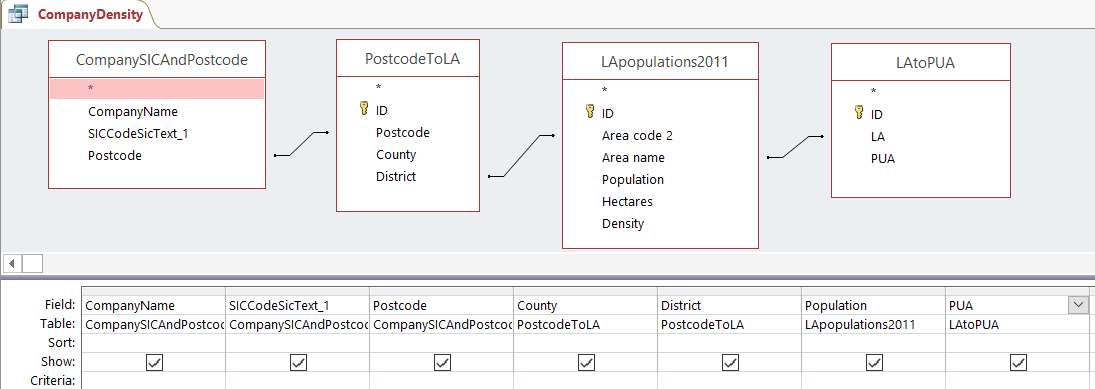Click the Table cell showing LAtoPUA

pos(1017,324)
